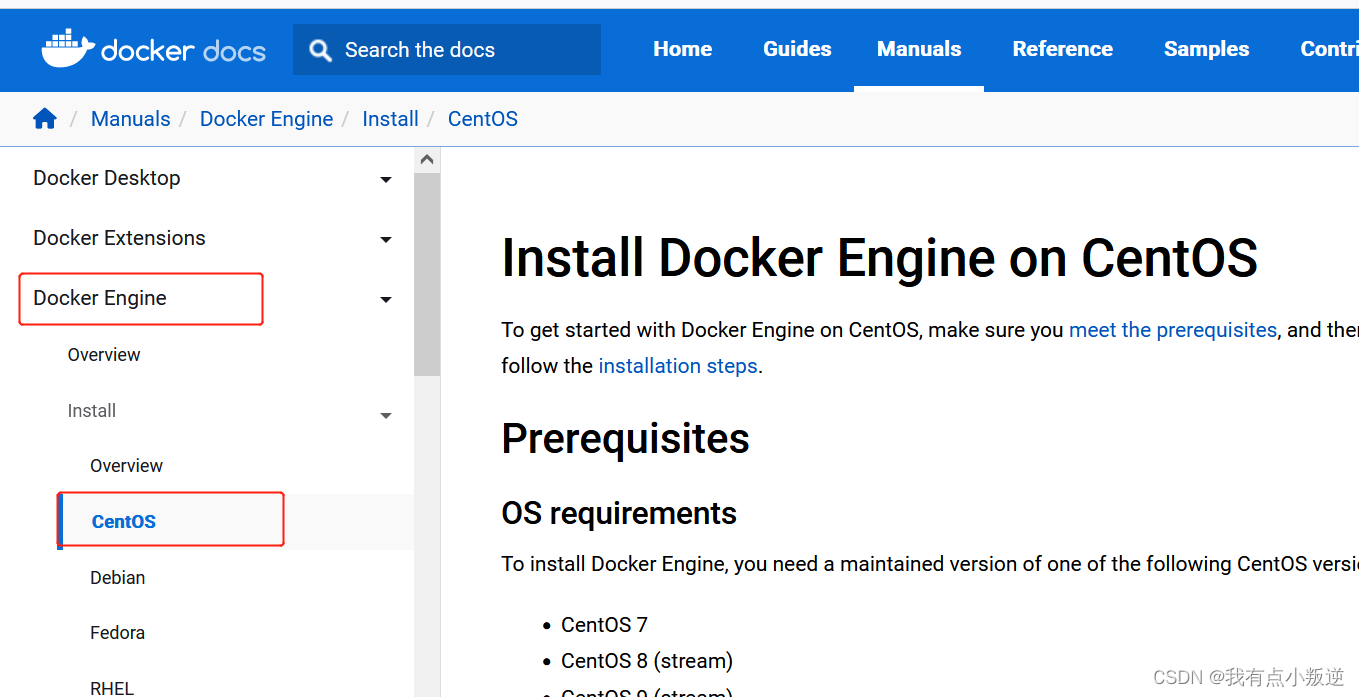
Task: Go to Manuals breadcrumb link
Action: [131, 119]
